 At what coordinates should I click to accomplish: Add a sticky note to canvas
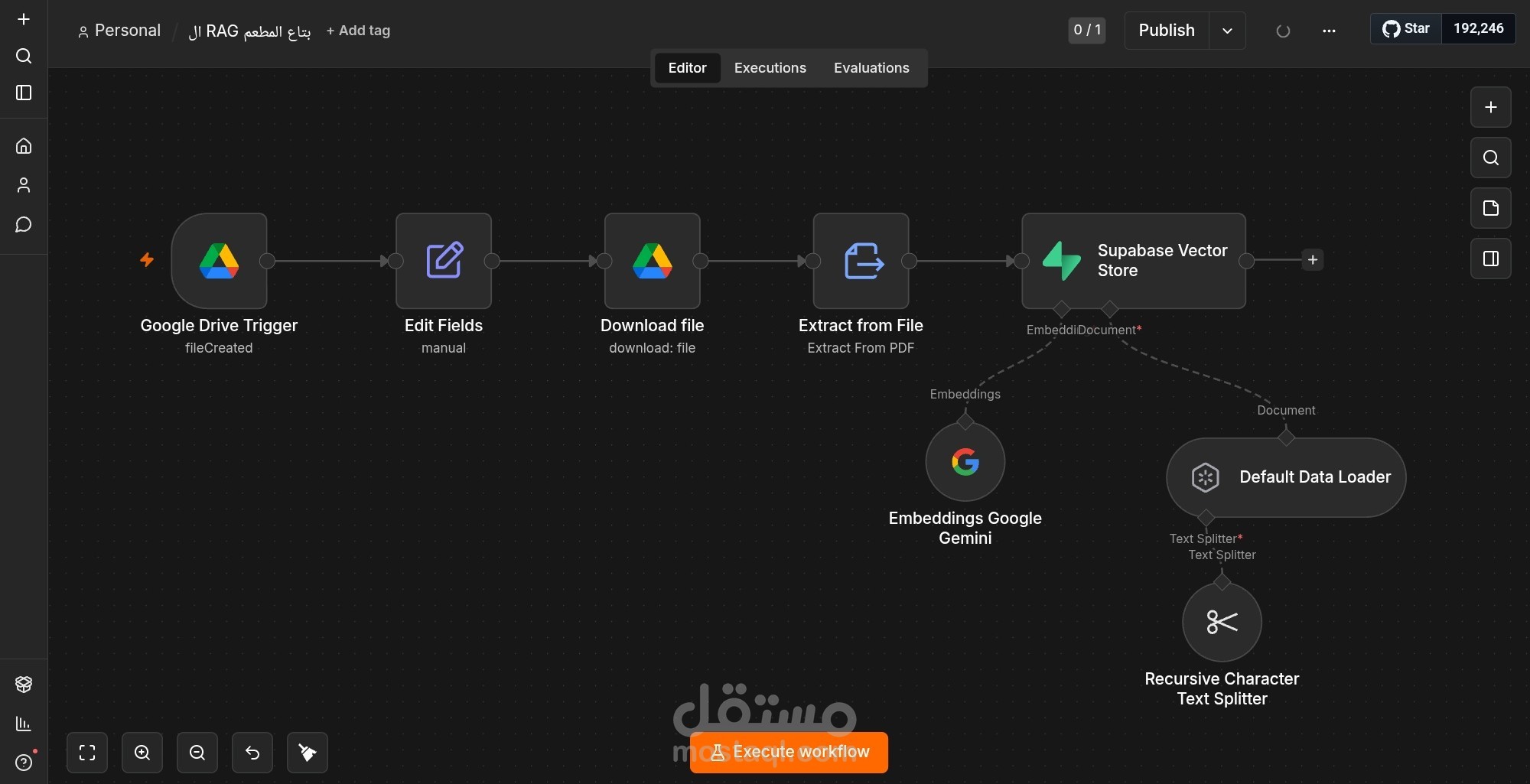pyautogui.click(x=1491, y=208)
